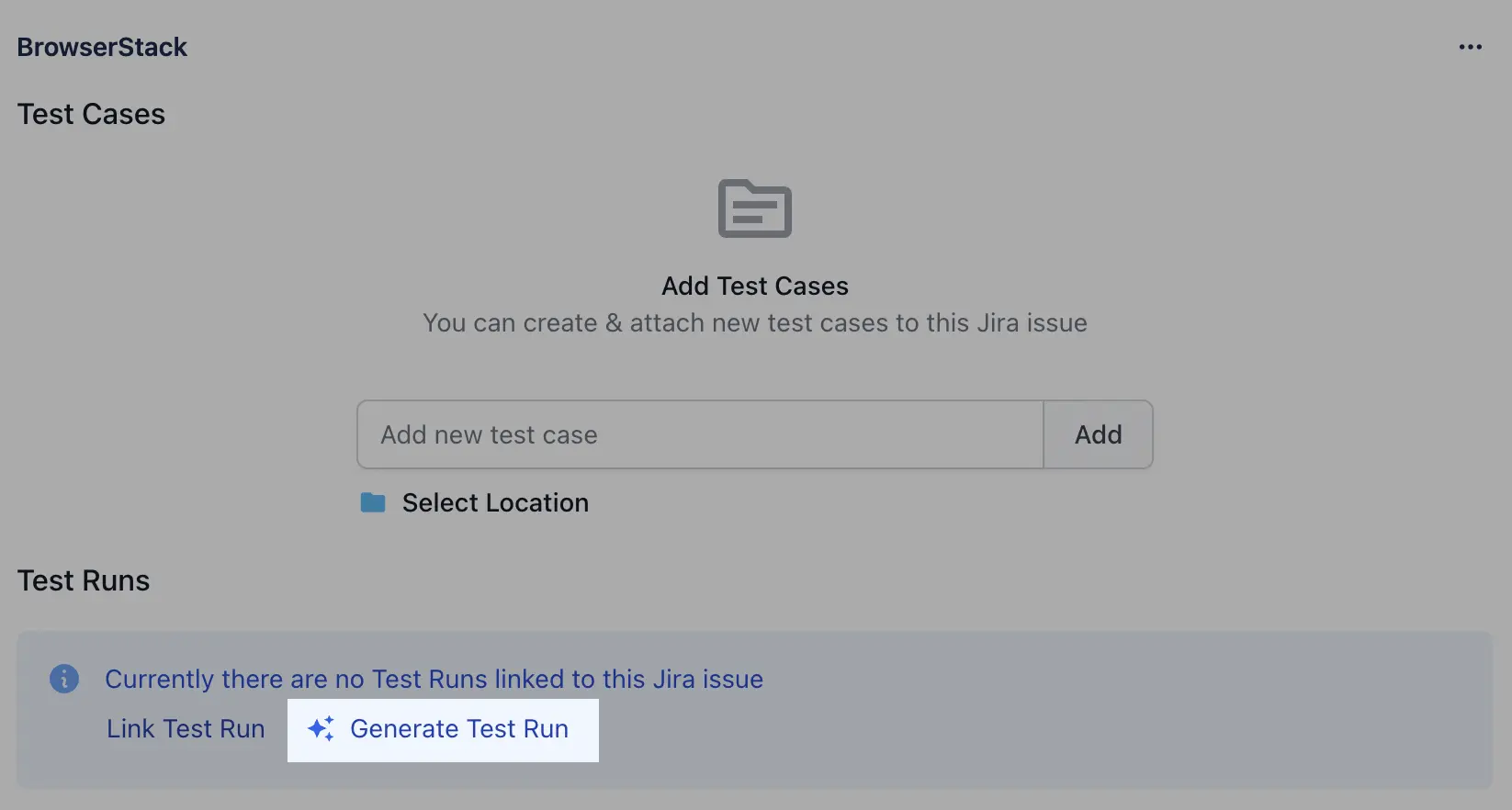Open the three-dot more options menu

point(1470,47)
